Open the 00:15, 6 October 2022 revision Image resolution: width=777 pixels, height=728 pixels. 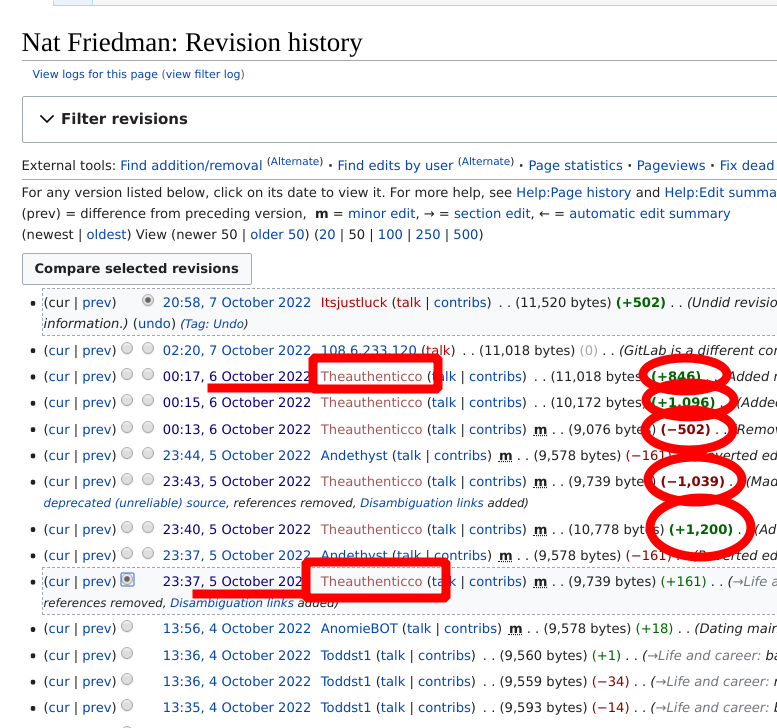tap(237, 403)
